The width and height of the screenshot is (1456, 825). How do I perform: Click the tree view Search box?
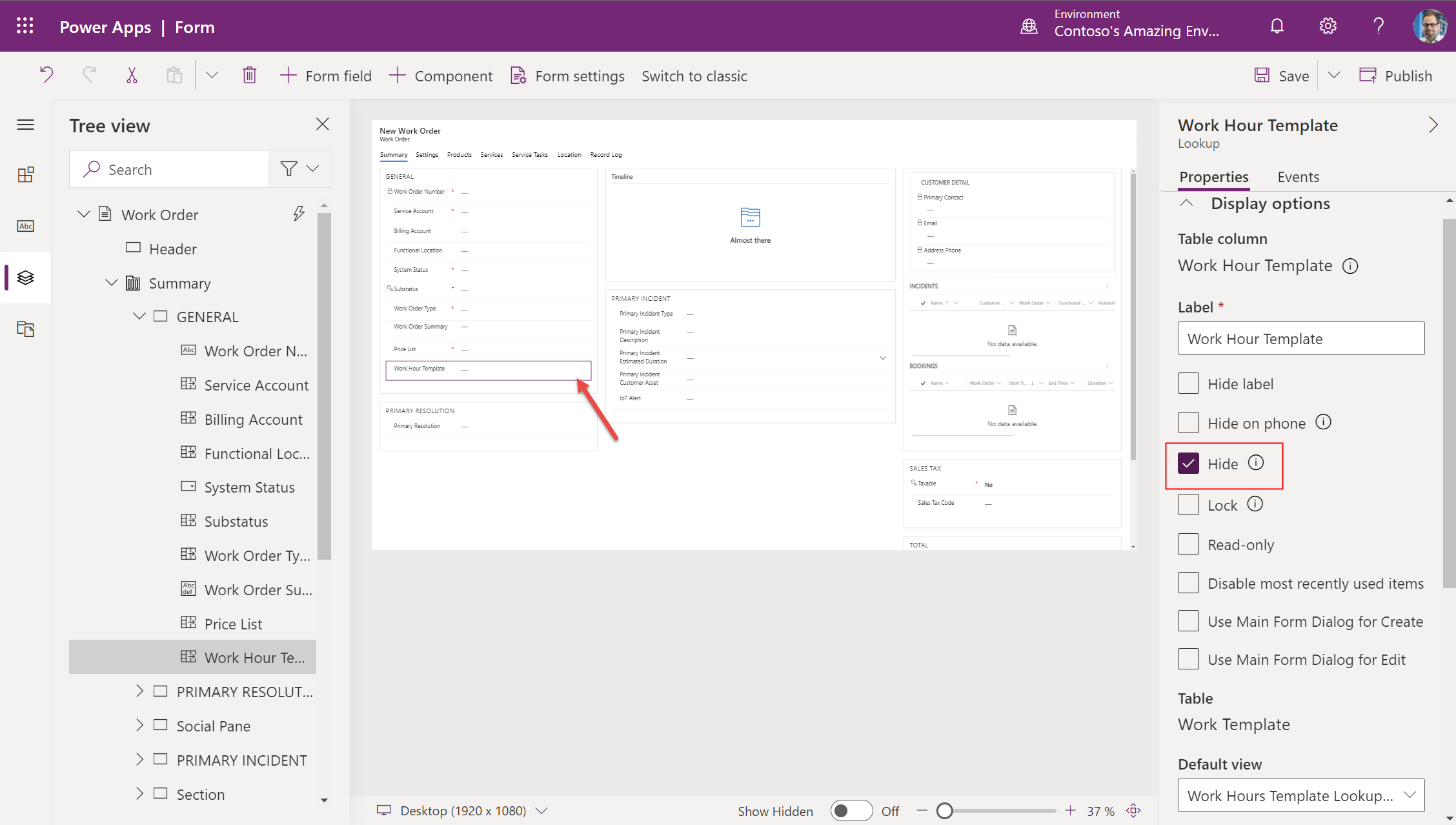[x=169, y=169]
